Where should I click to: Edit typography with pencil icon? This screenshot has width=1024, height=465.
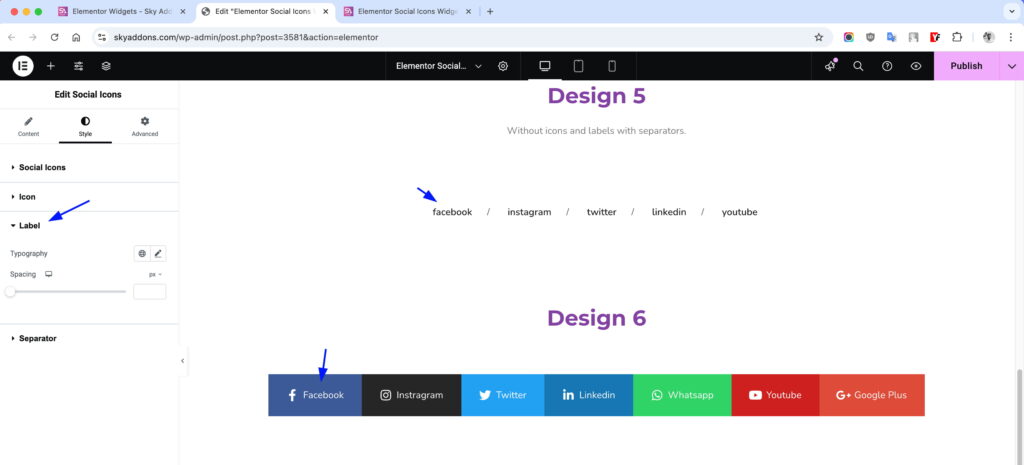point(158,253)
